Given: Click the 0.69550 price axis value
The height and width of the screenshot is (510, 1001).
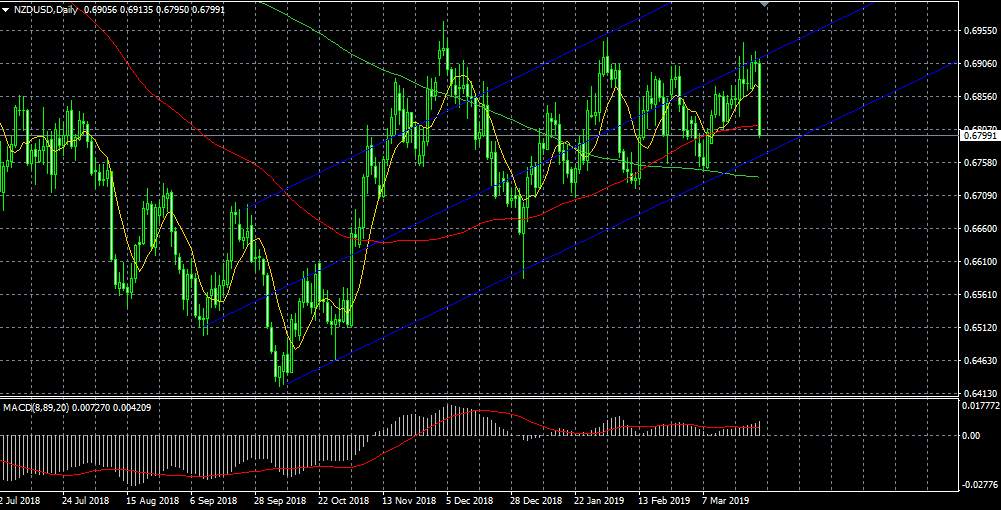Looking at the screenshot, I should pos(980,31).
